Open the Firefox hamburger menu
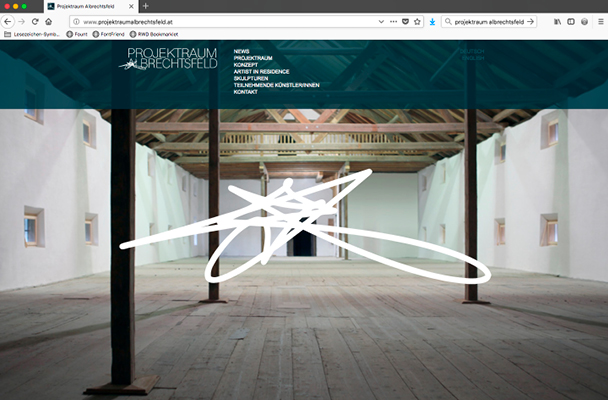 coord(597,21)
